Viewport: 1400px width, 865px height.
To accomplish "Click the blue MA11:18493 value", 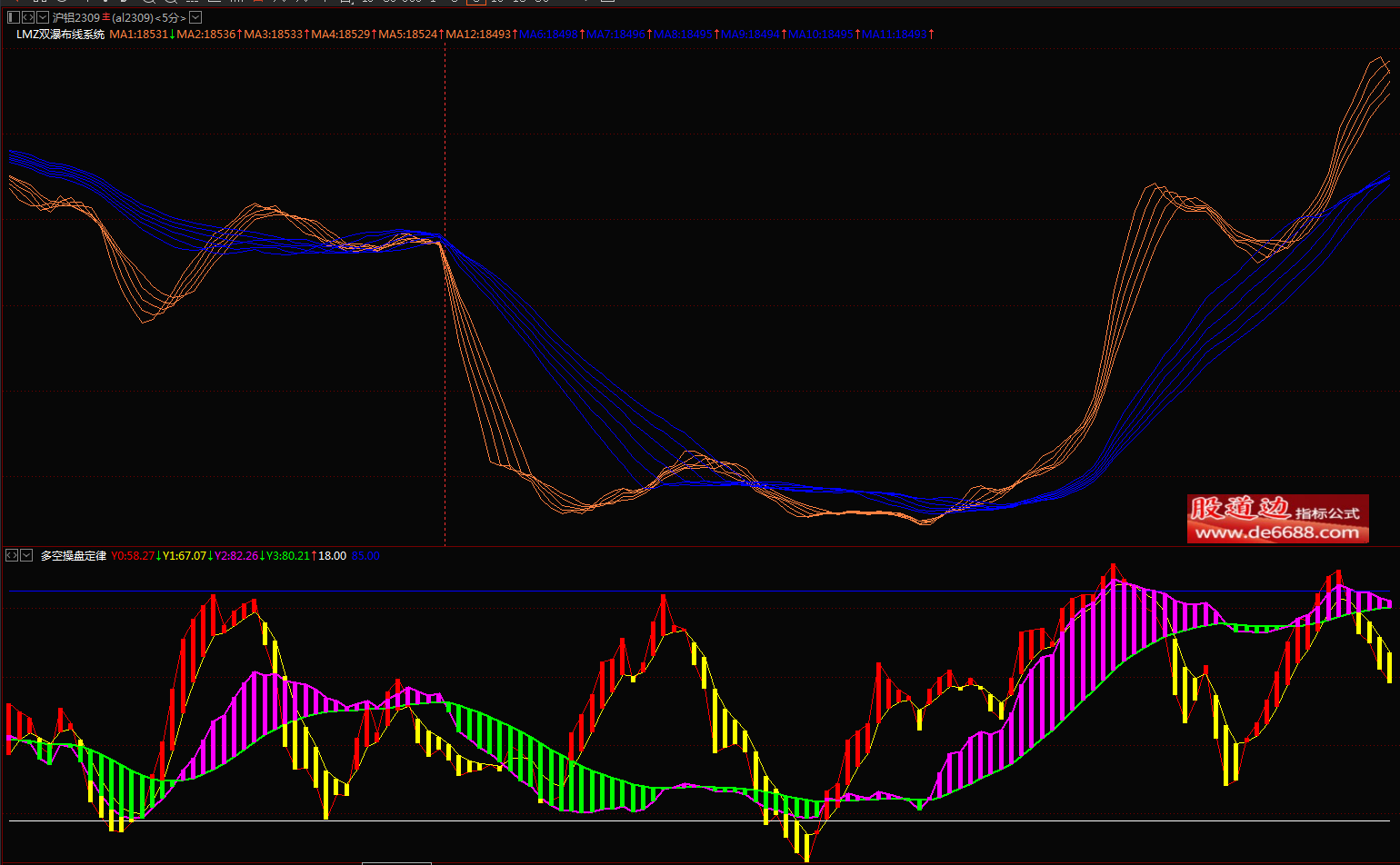I will (895, 34).
